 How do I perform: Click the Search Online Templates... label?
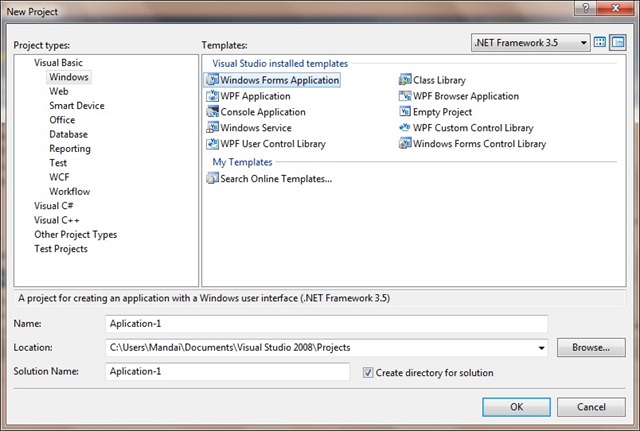pos(276,179)
